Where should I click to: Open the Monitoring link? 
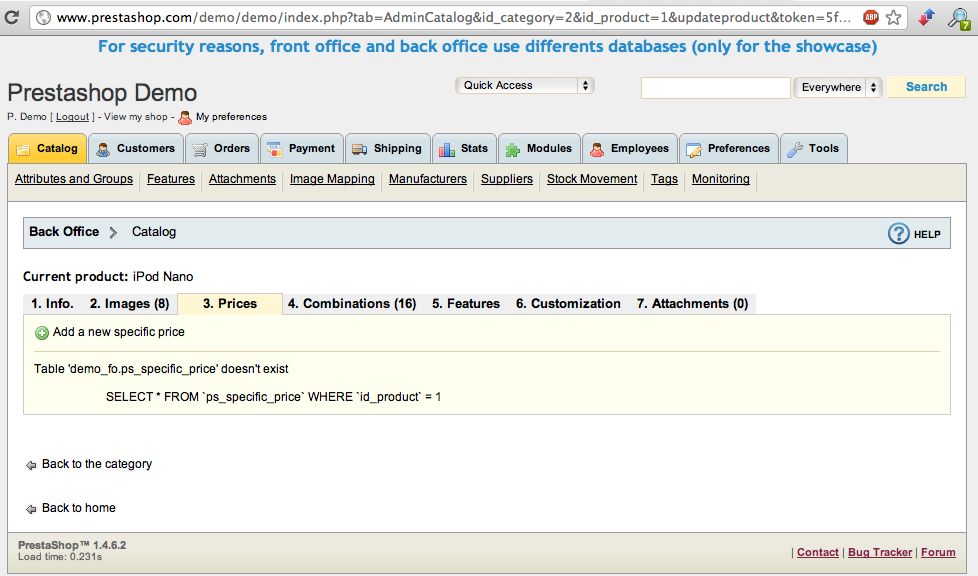[x=720, y=179]
